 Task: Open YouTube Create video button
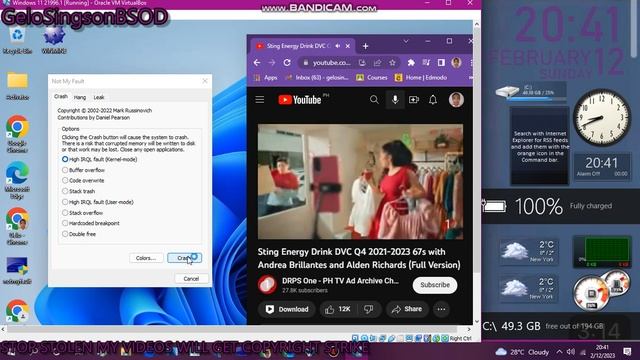tap(414, 100)
